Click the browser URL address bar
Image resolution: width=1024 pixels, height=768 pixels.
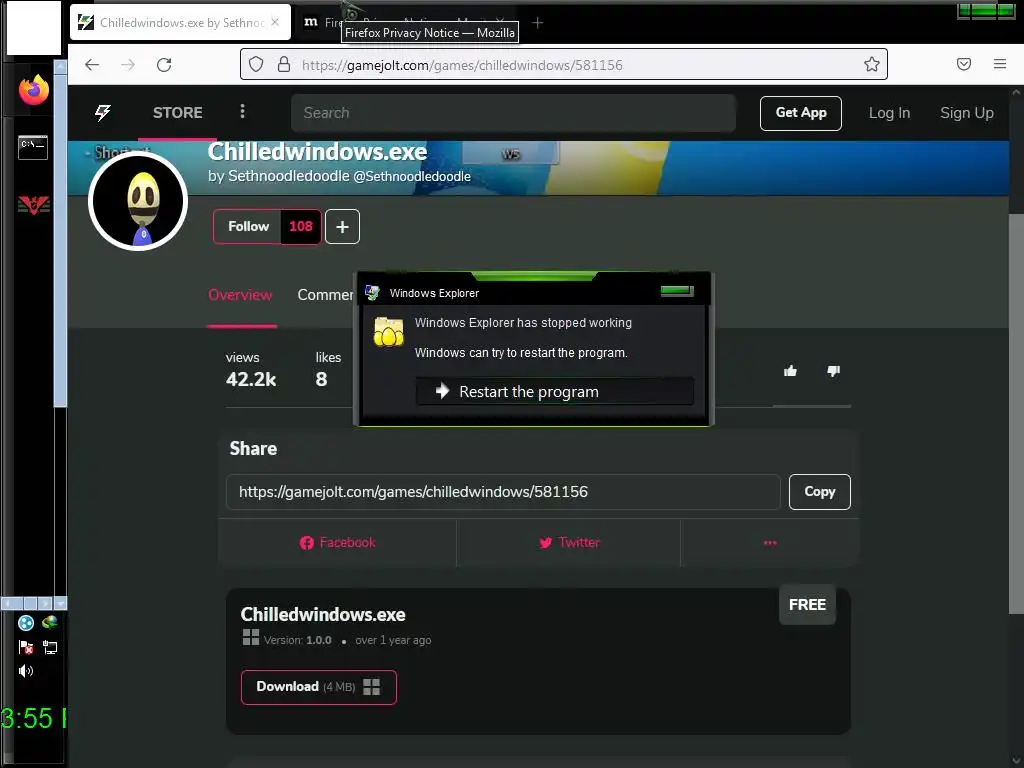tap(564, 64)
